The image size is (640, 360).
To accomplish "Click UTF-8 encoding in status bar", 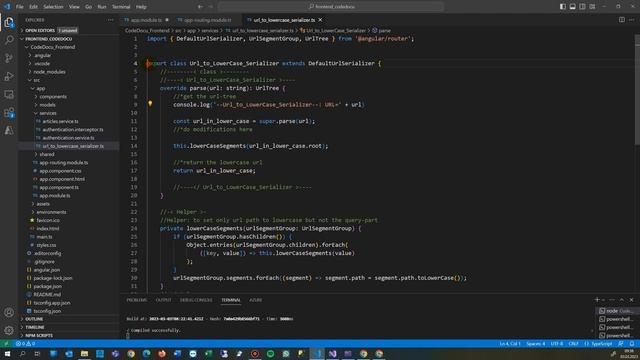I will 557,344.
